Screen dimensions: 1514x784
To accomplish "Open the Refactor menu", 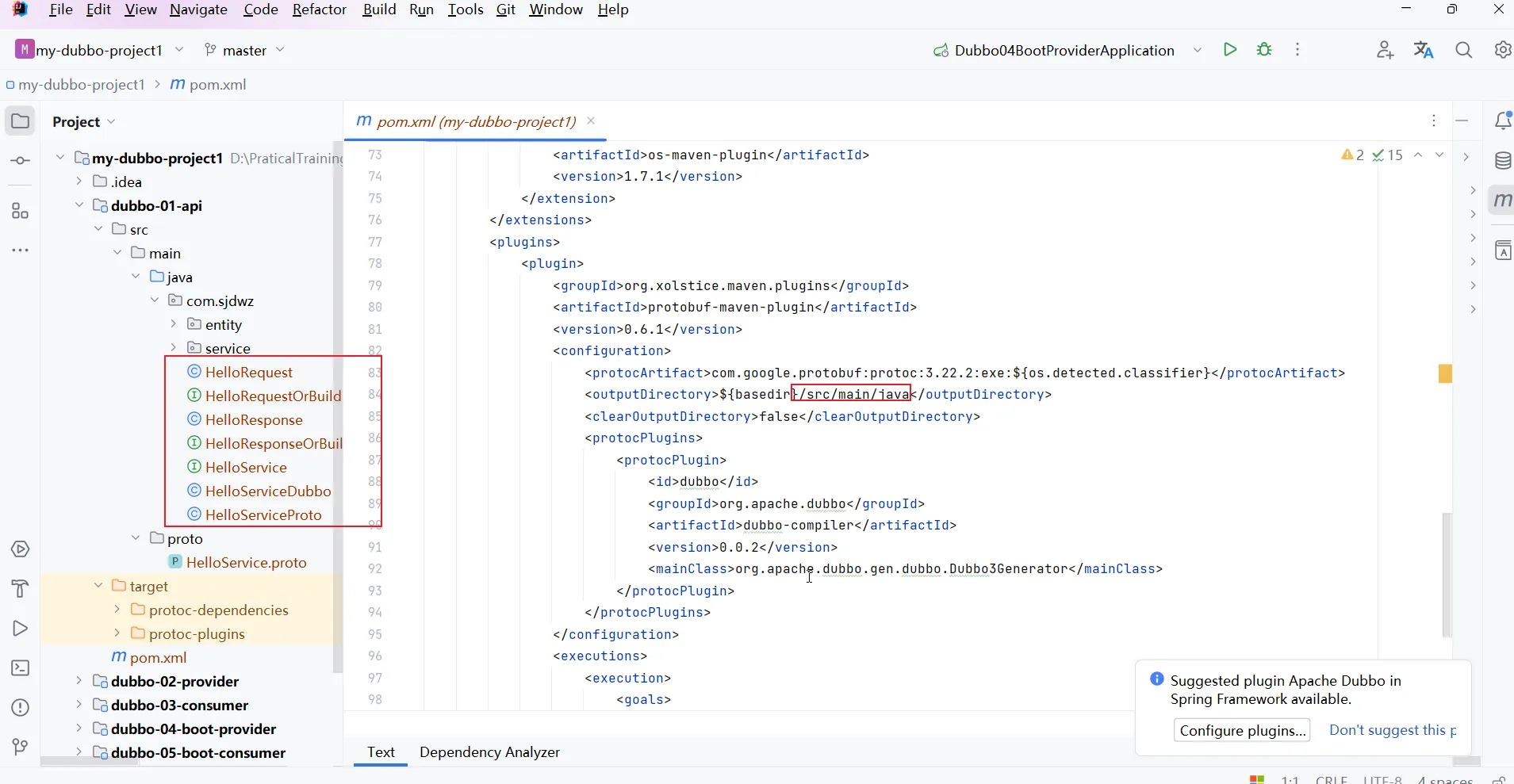I will click(x=320, y=10).
